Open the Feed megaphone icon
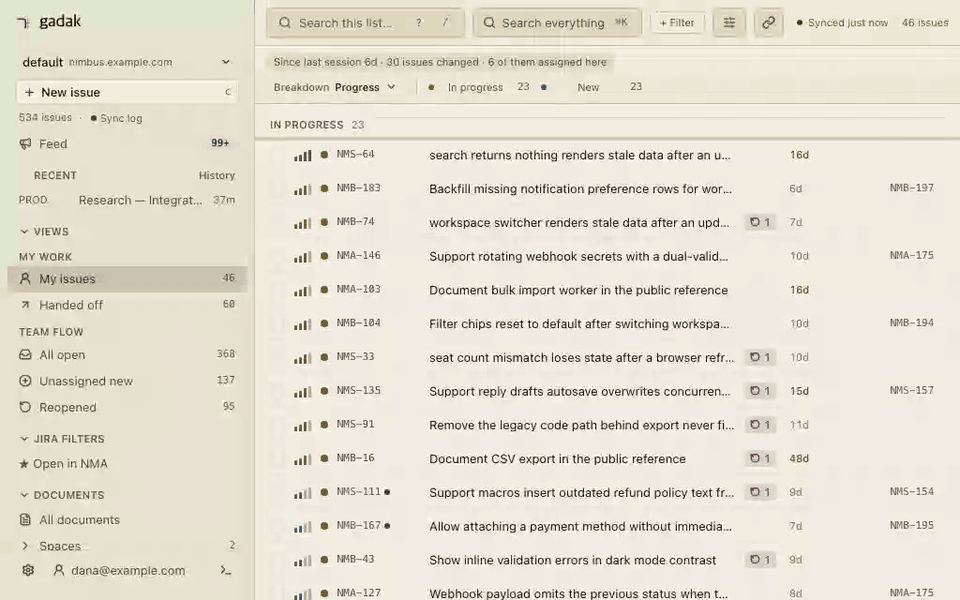960x600 pixels. pos(25,144)
